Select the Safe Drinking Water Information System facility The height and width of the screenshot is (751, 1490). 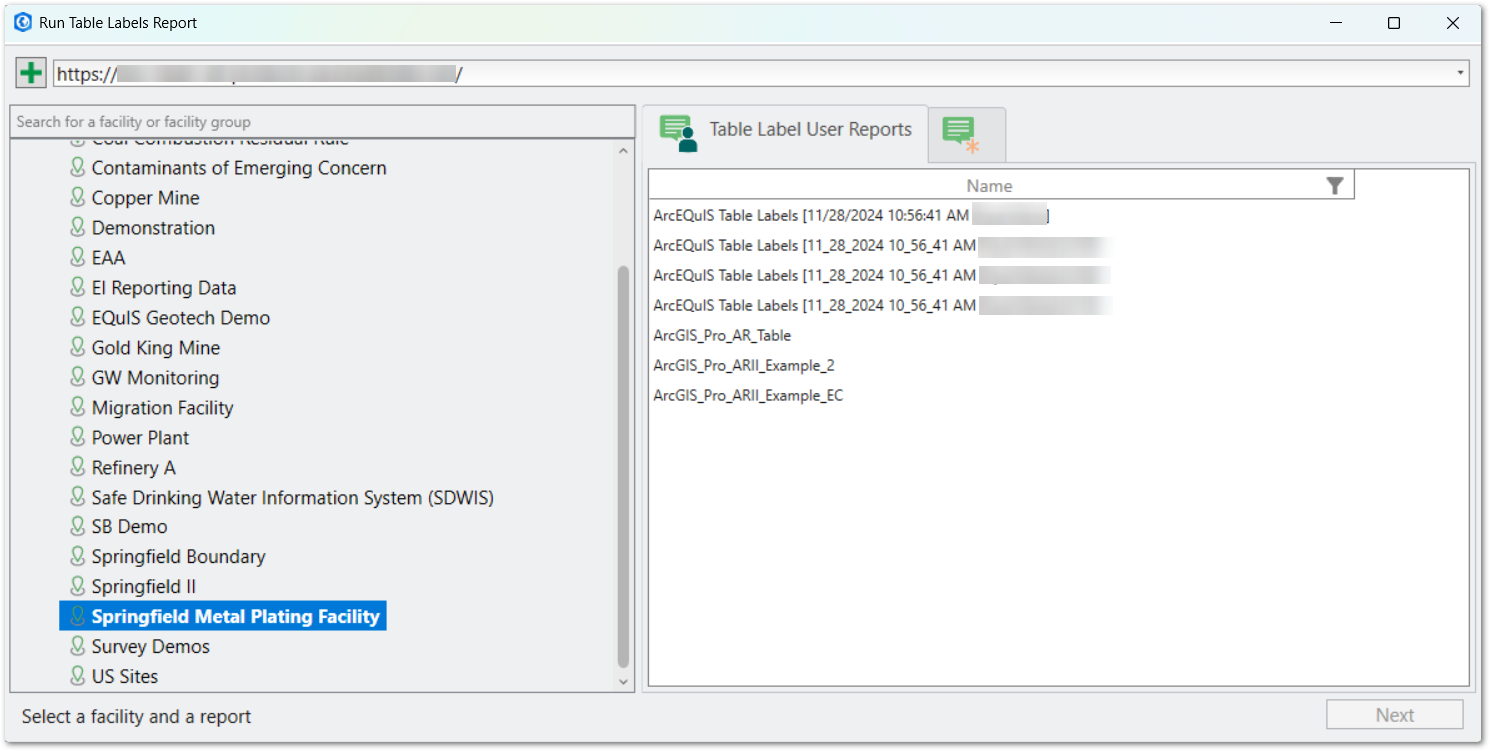tap(293, 497)
